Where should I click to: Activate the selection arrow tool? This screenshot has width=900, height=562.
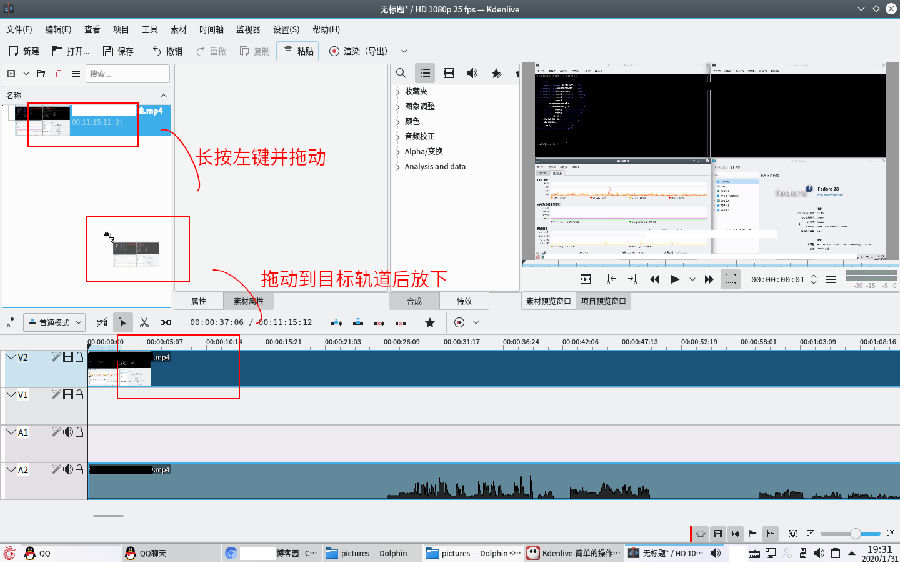click(x=122, y=322)
